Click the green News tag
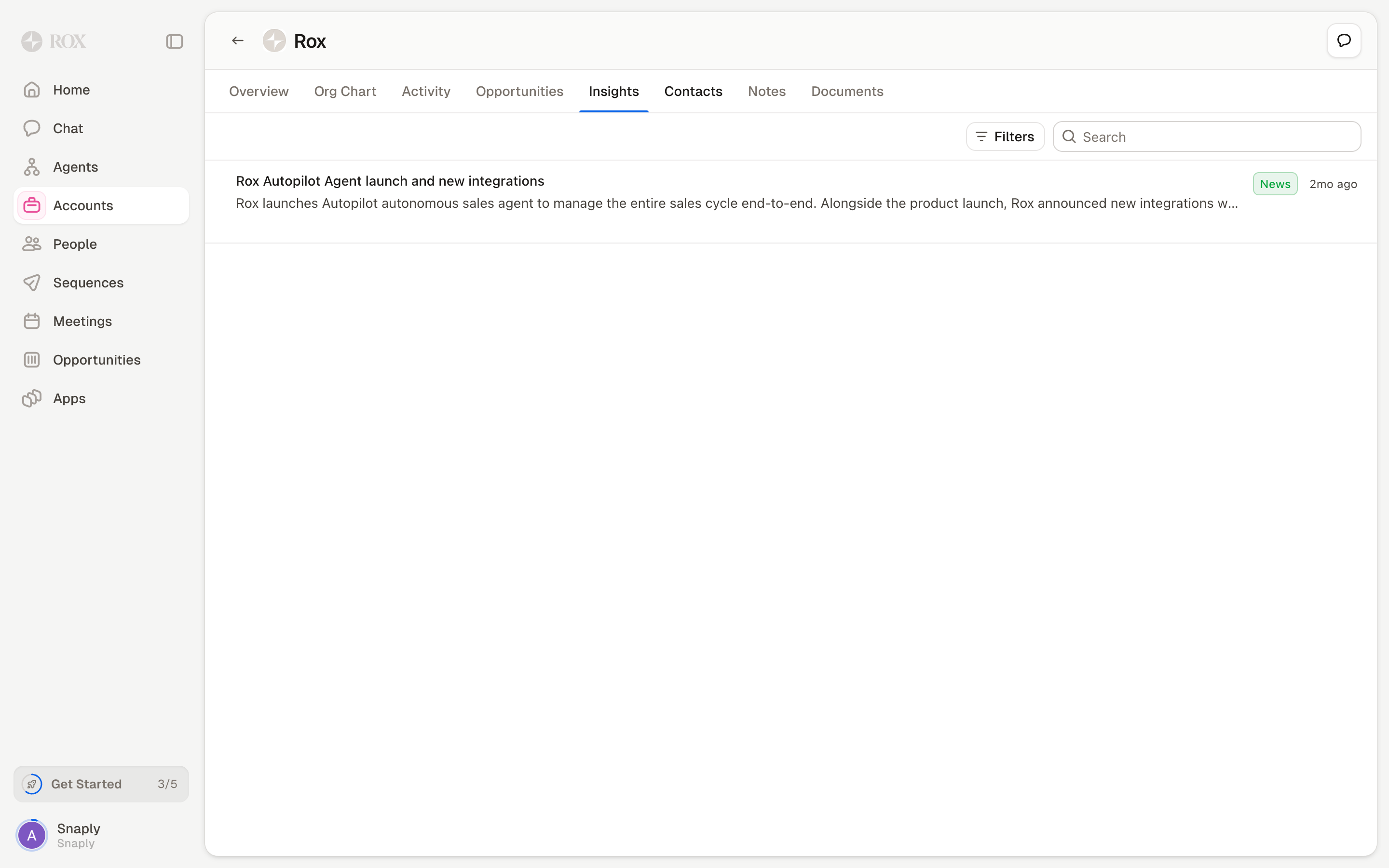 1275,184
